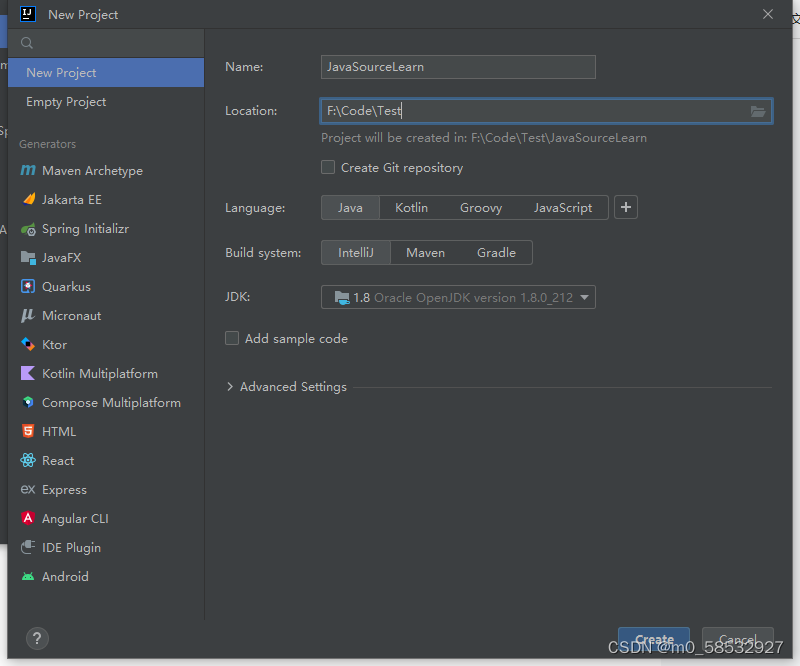Click the Kotlin Multiplatform K icon

pyautogui.click(x=28, y=373)
